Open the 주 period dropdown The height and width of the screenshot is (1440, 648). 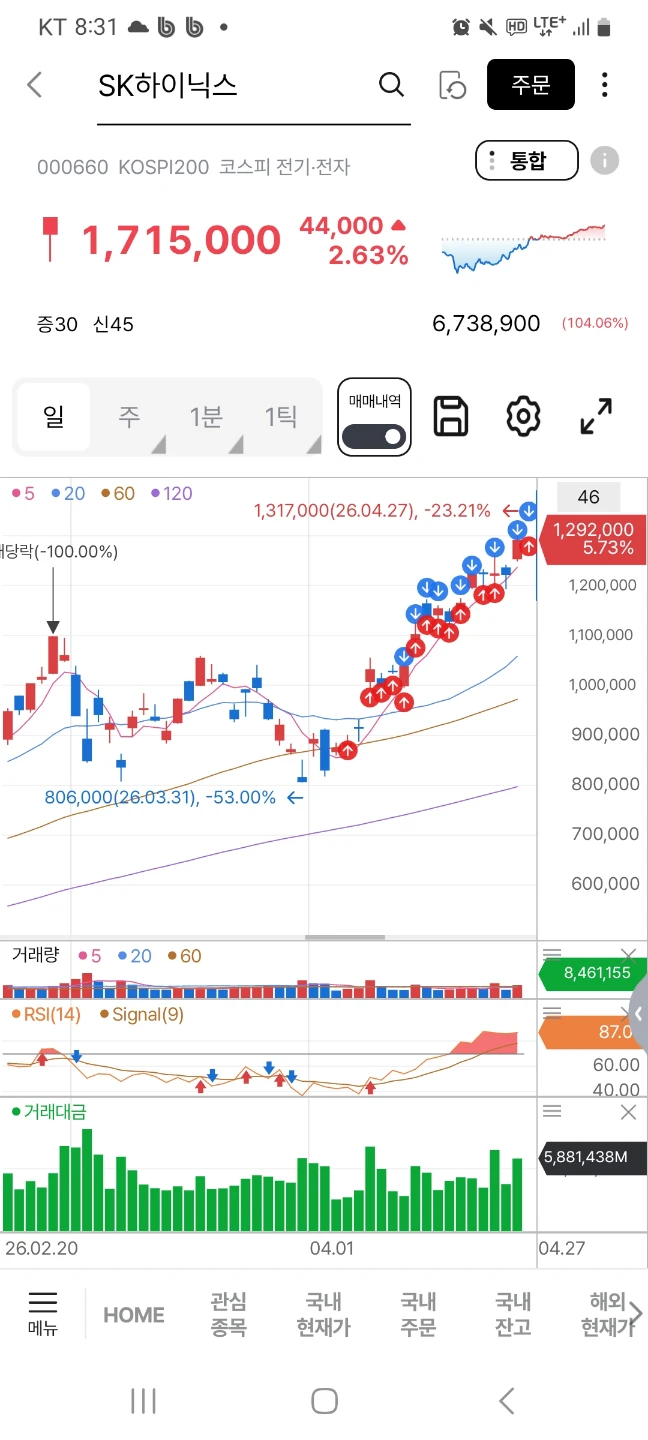pyautogui.click(x=129, y=416)
